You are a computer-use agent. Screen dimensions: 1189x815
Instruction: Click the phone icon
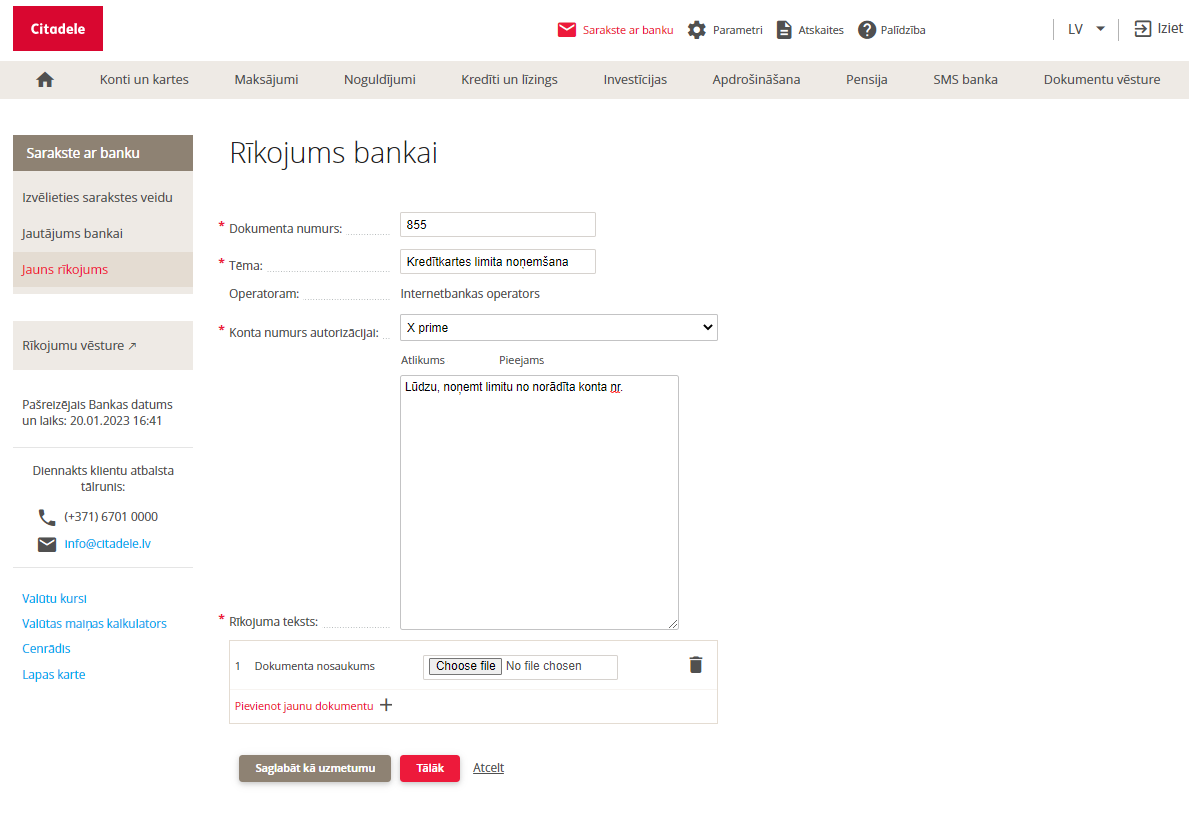point(47,517)
